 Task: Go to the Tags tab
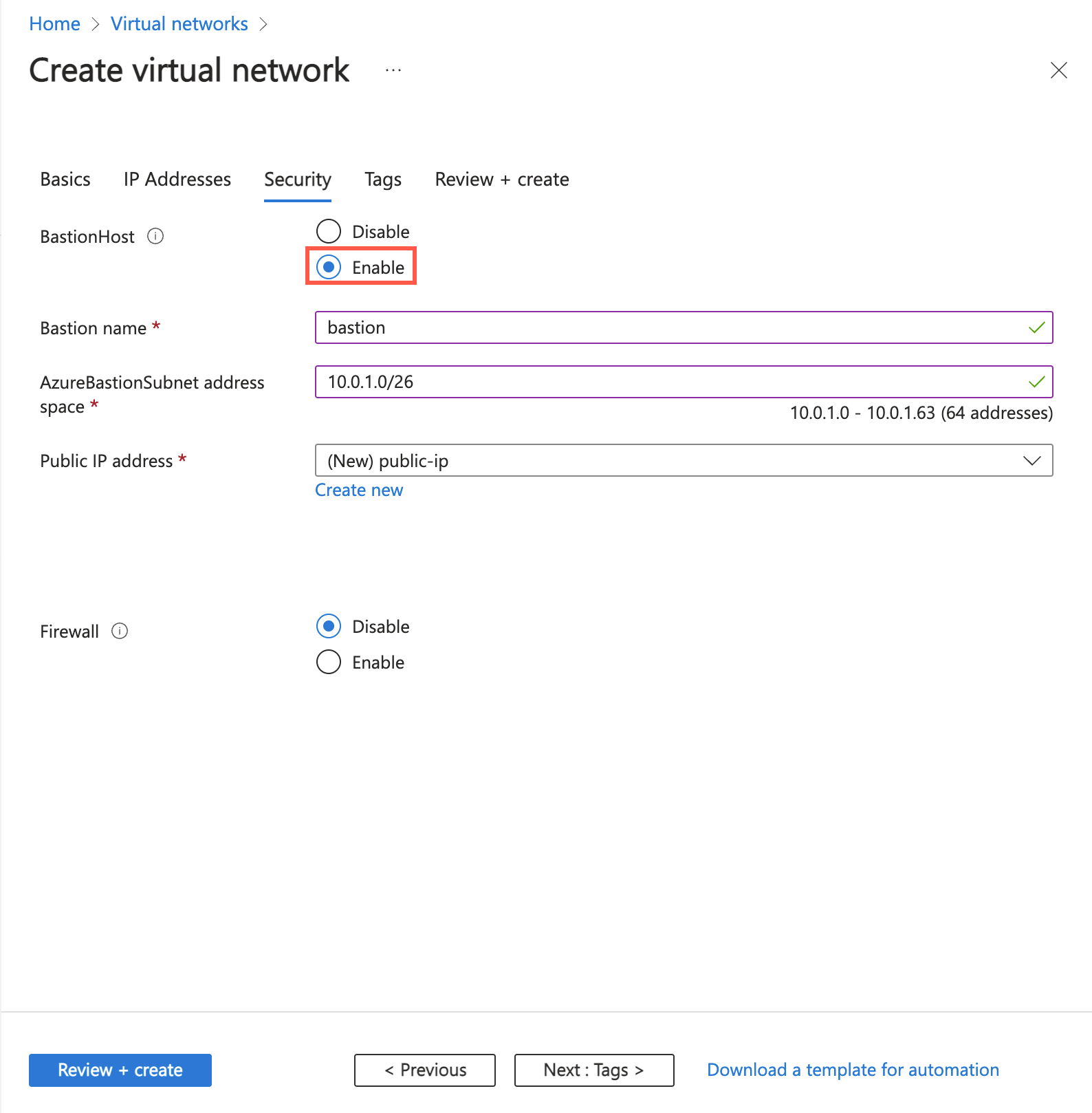coord(383,179)
